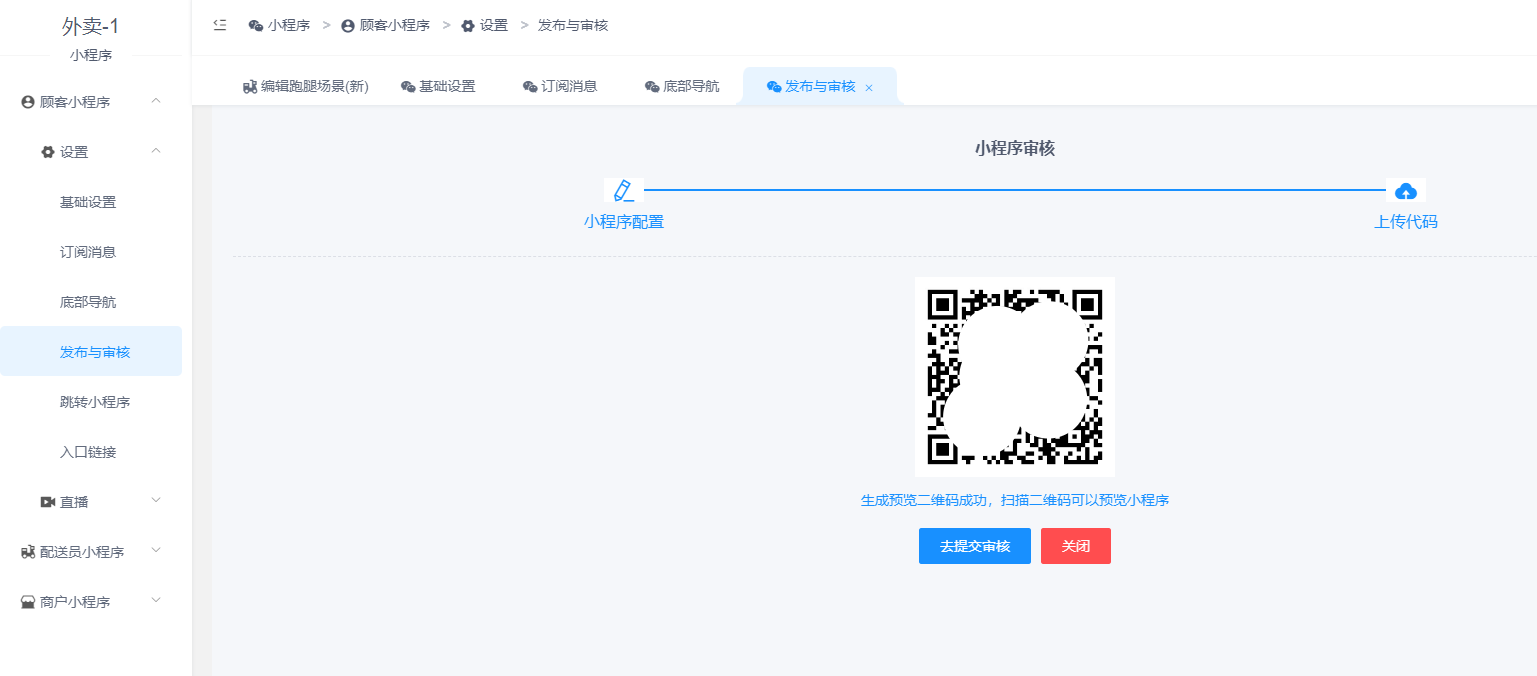
Task: Click 发布与审核 breadcrumb text
Action: click(x=573, y=26)
